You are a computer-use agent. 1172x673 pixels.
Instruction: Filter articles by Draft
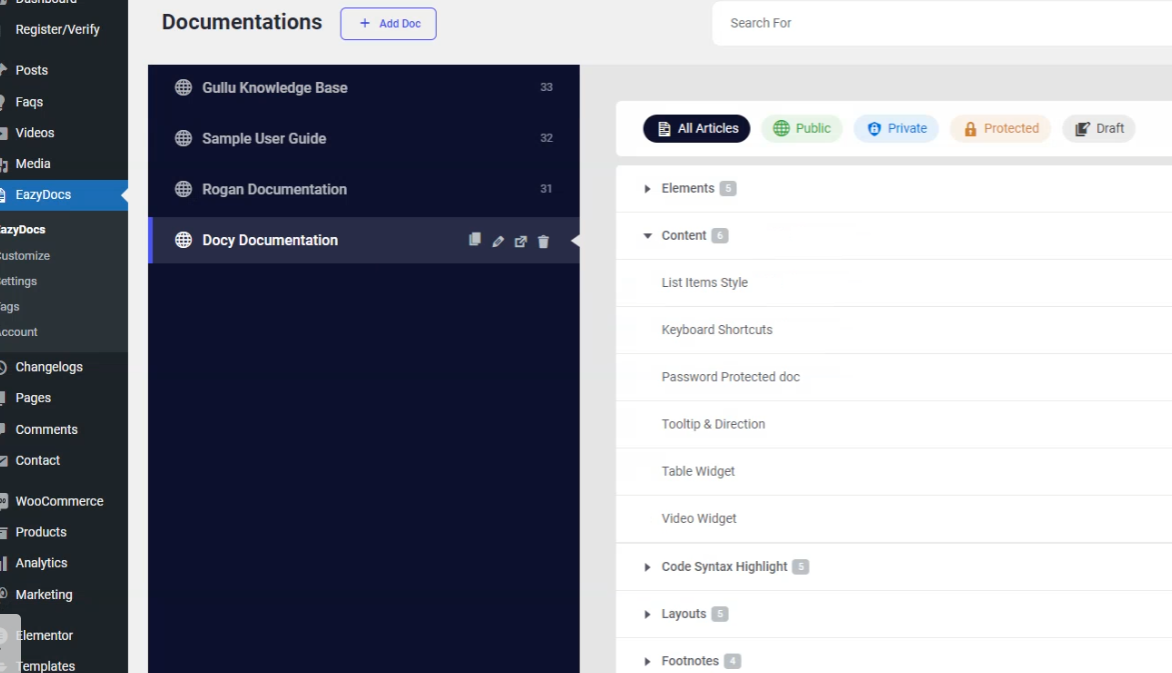[1099, 129]
